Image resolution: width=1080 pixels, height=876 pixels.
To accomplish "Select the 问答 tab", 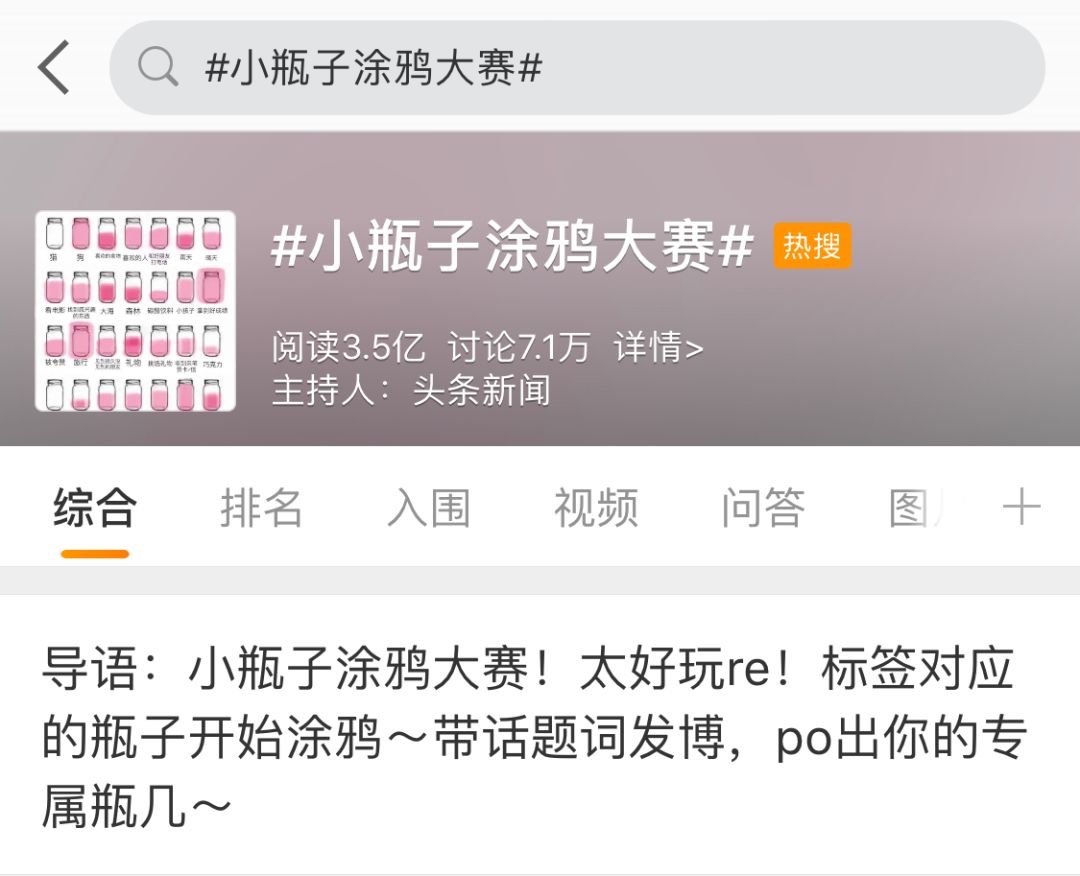I will (763, 508).
